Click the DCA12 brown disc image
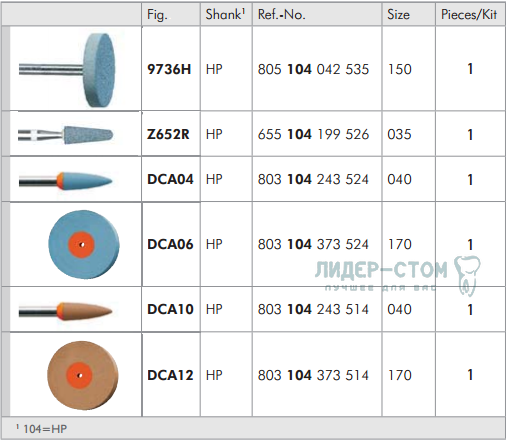Screen dimensions: 507x440 (82, 375)
